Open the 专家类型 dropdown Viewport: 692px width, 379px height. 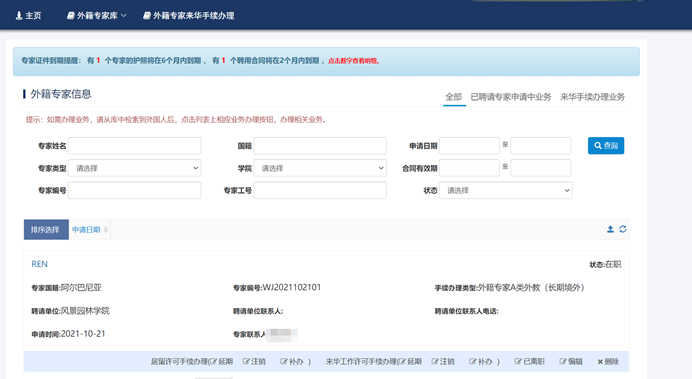[134, 168]
